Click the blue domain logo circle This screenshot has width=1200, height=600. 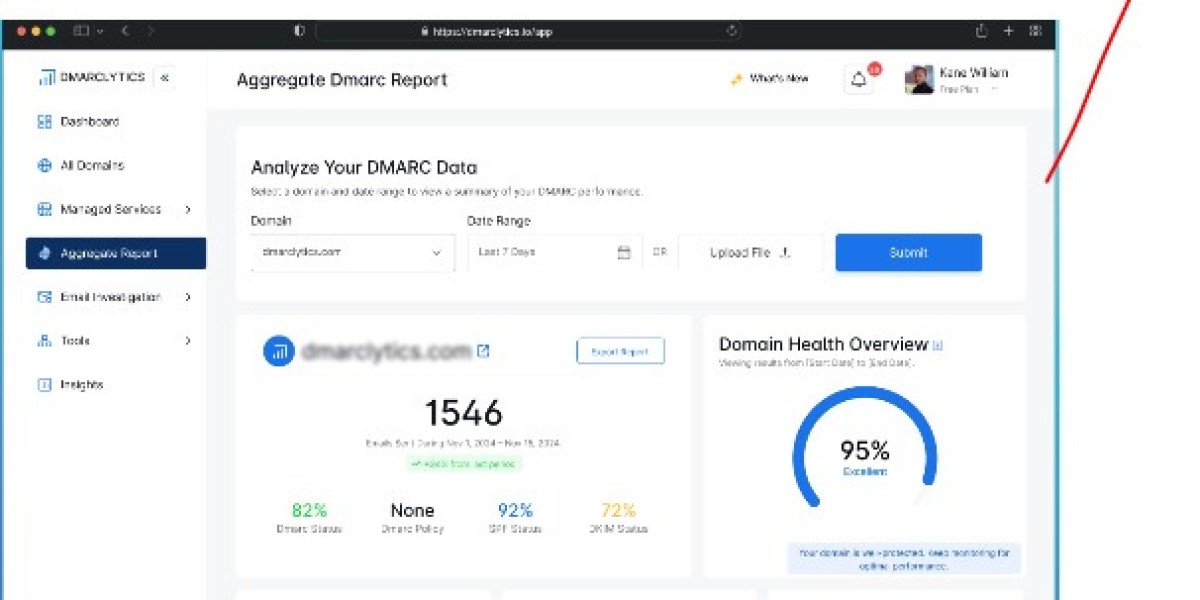point(279,351)
